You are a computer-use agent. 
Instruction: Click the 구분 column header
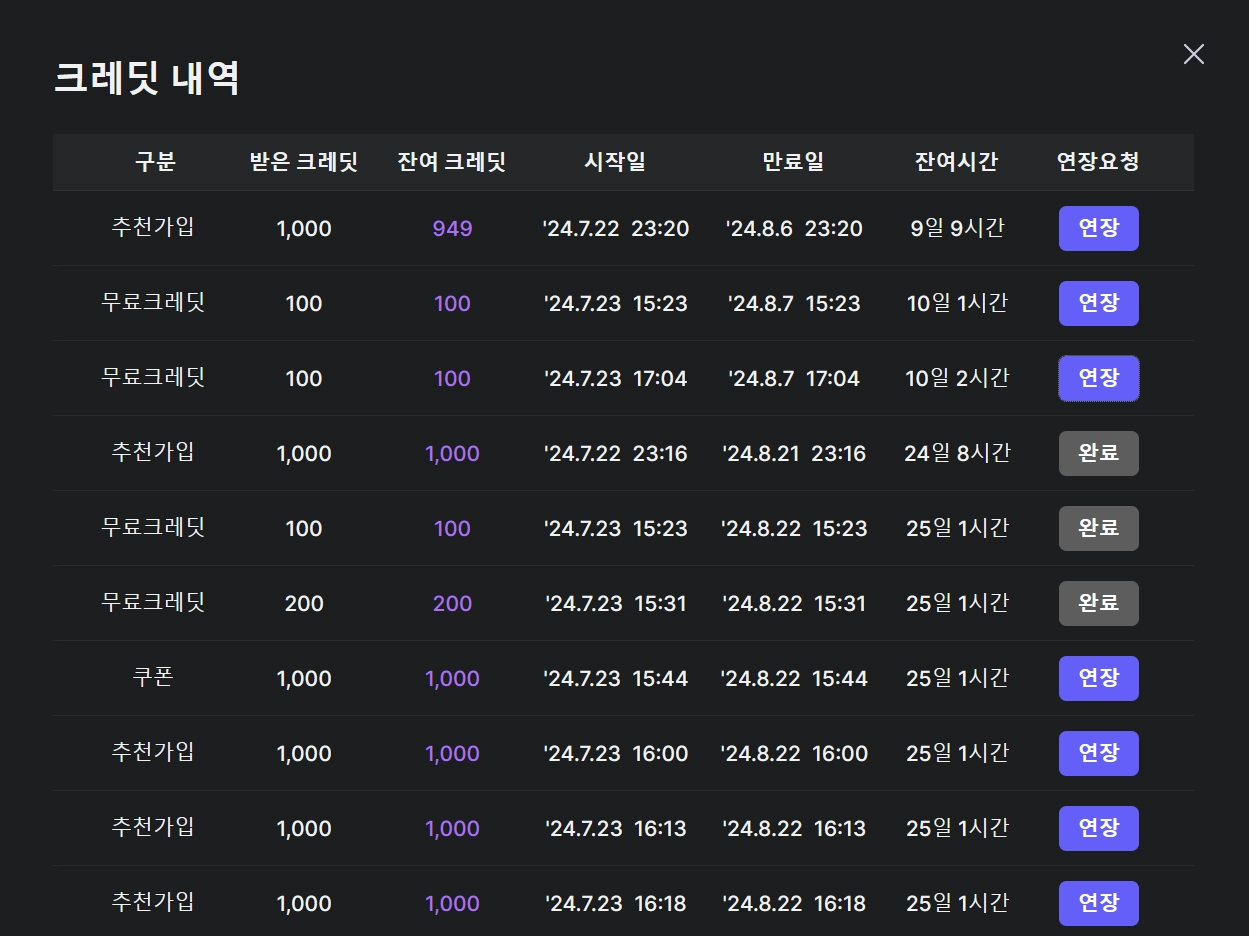[x=155, y=162]
